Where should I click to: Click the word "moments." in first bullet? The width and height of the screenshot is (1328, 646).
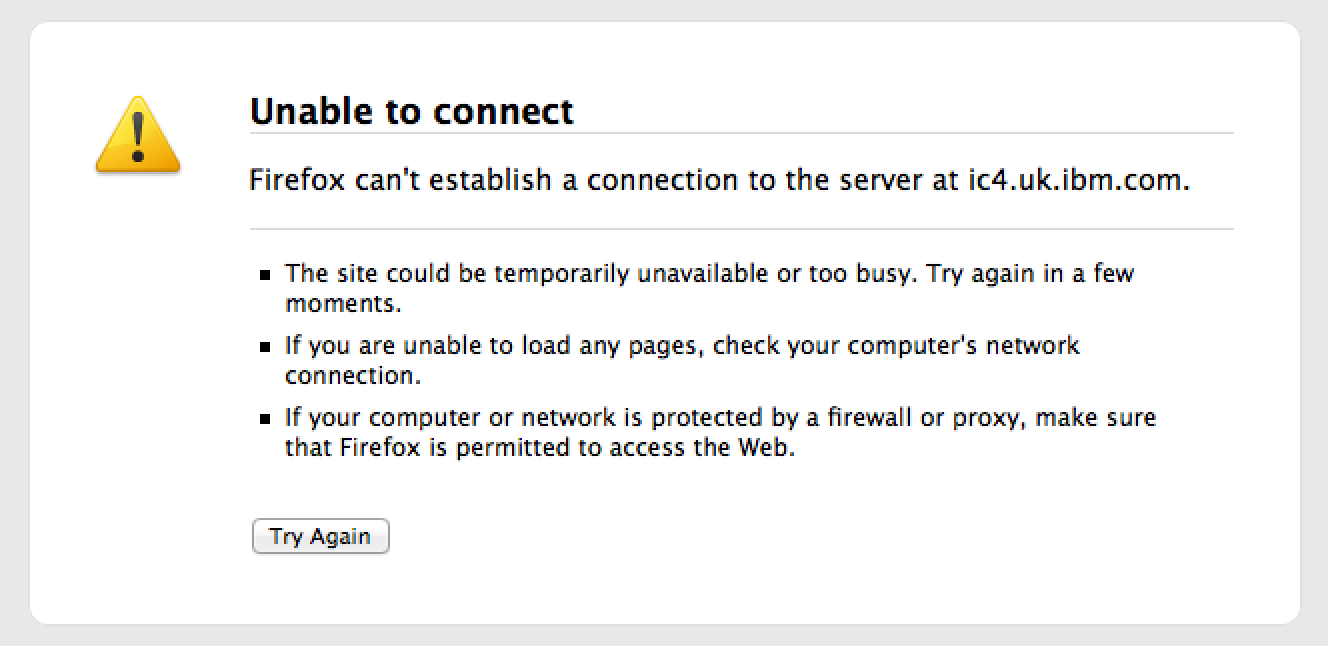[x=342, y=303]
